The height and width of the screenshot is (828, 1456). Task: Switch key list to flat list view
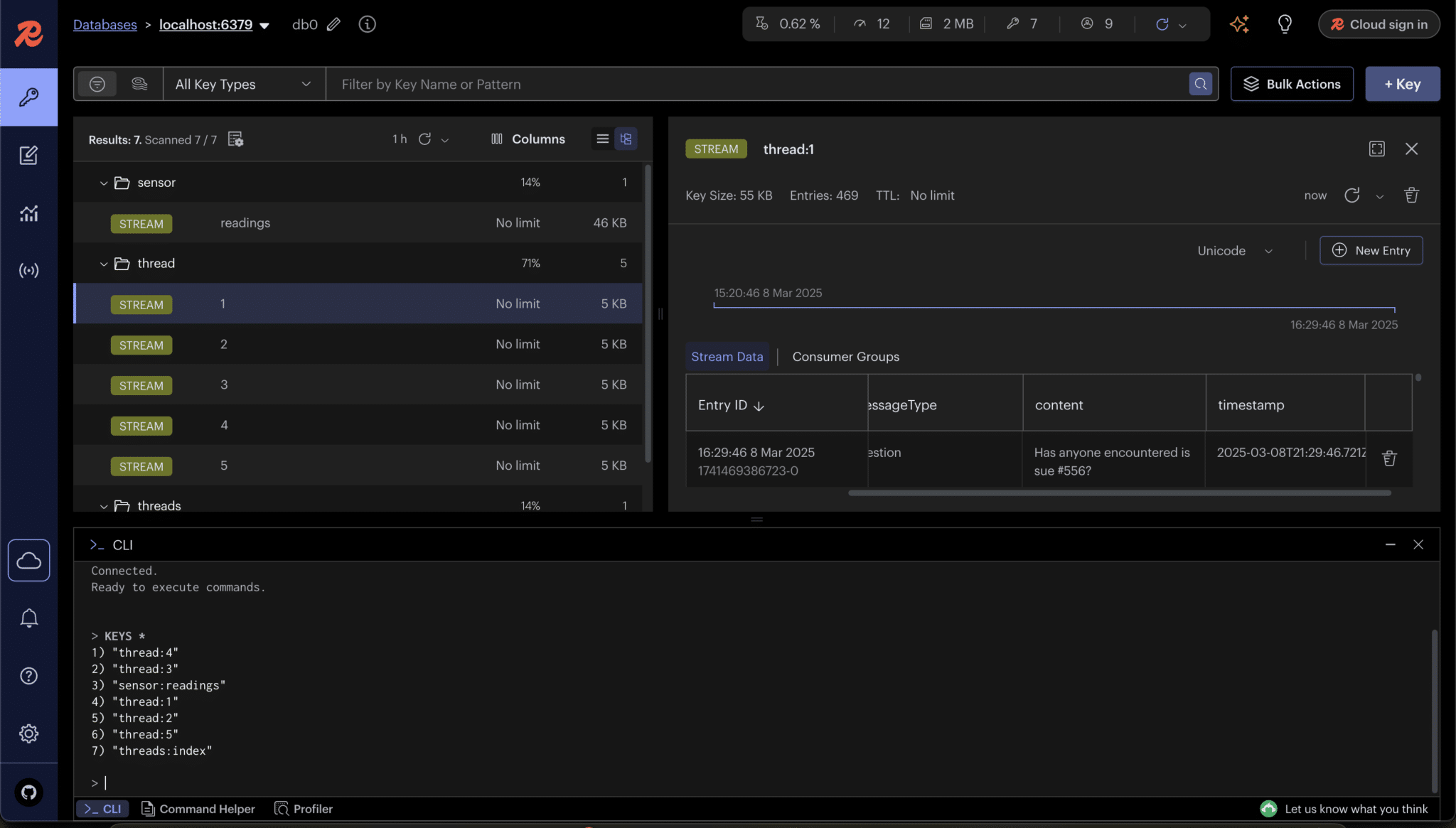pyautogui.click(x=601, y=139)
